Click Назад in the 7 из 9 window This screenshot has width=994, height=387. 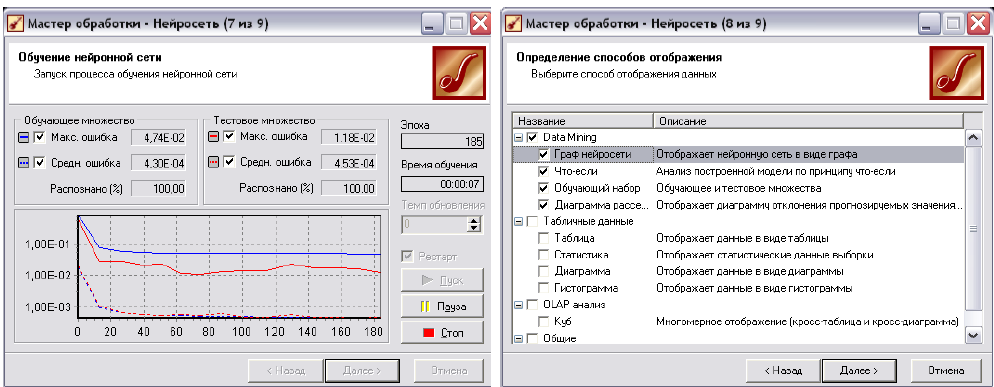[x=286, y=370]
